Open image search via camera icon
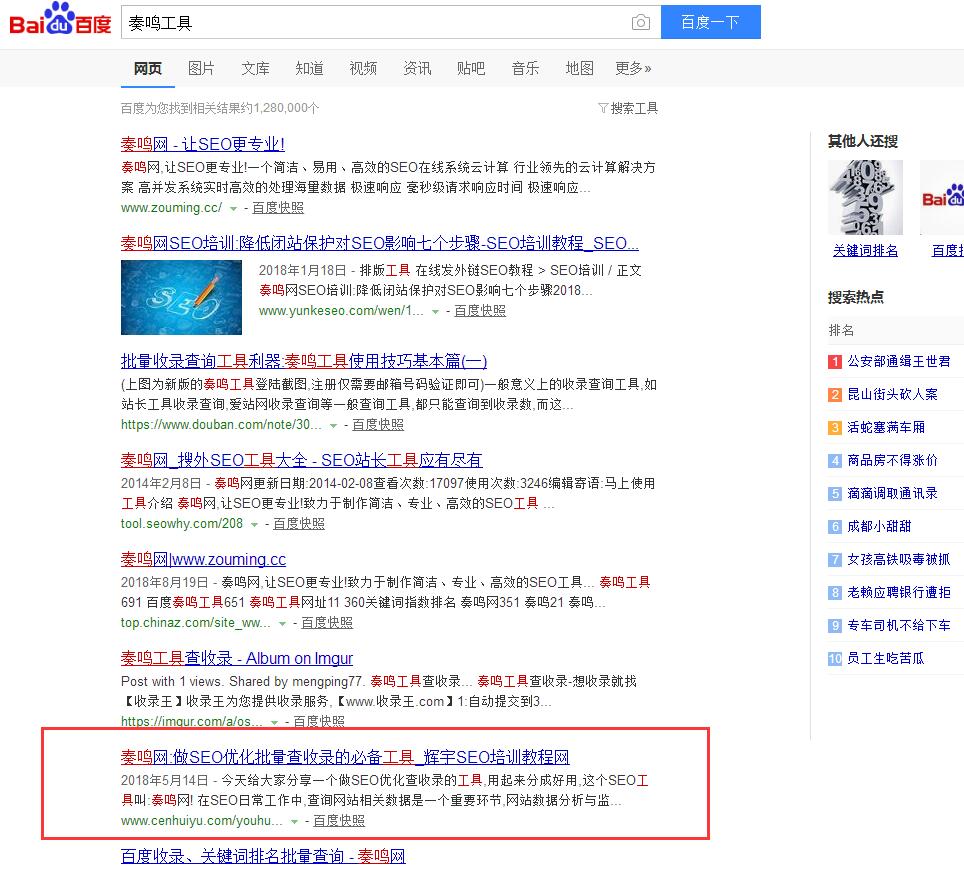 tap(641, 21)
